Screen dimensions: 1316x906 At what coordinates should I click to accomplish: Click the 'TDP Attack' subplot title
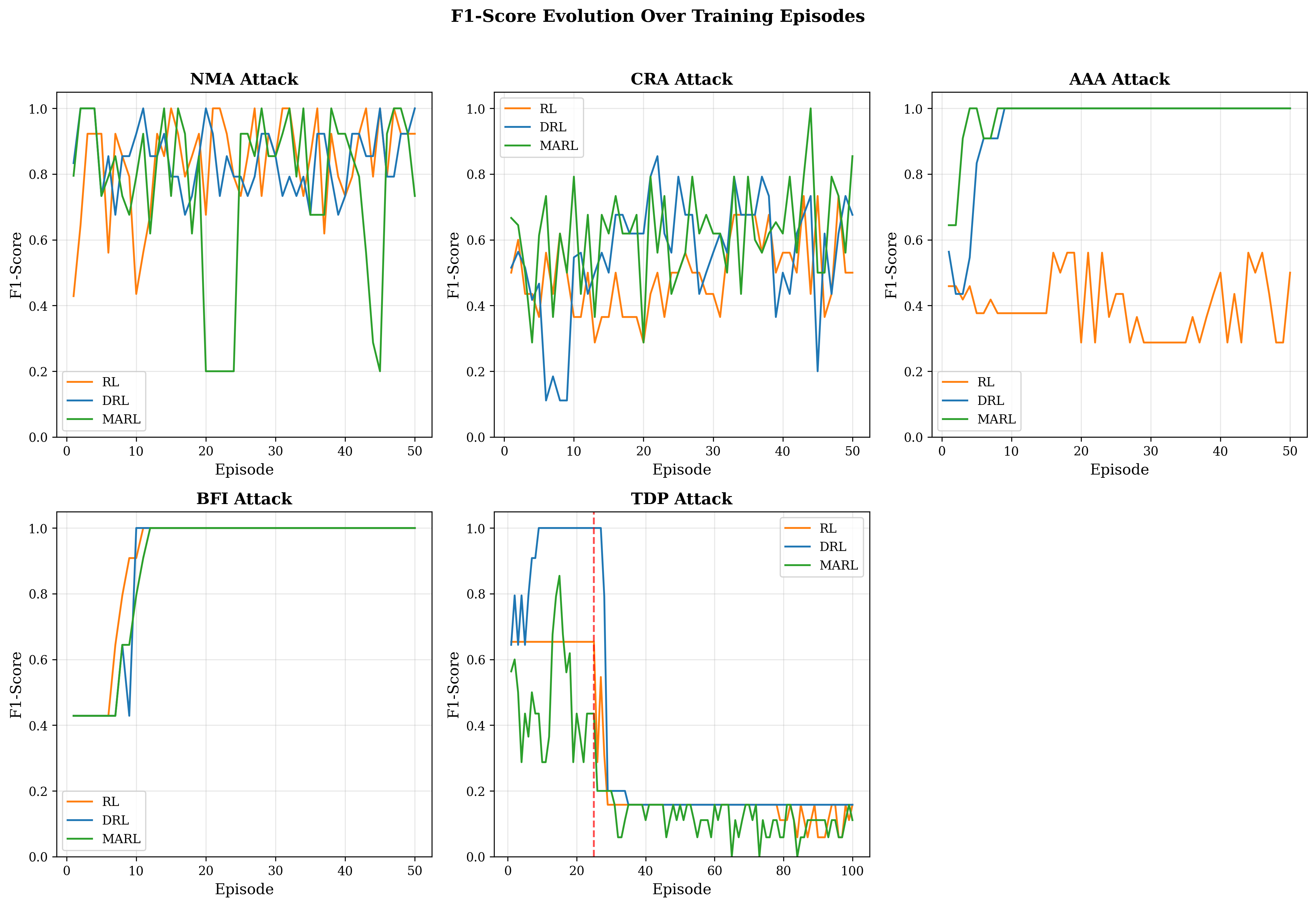pos(681,499)
